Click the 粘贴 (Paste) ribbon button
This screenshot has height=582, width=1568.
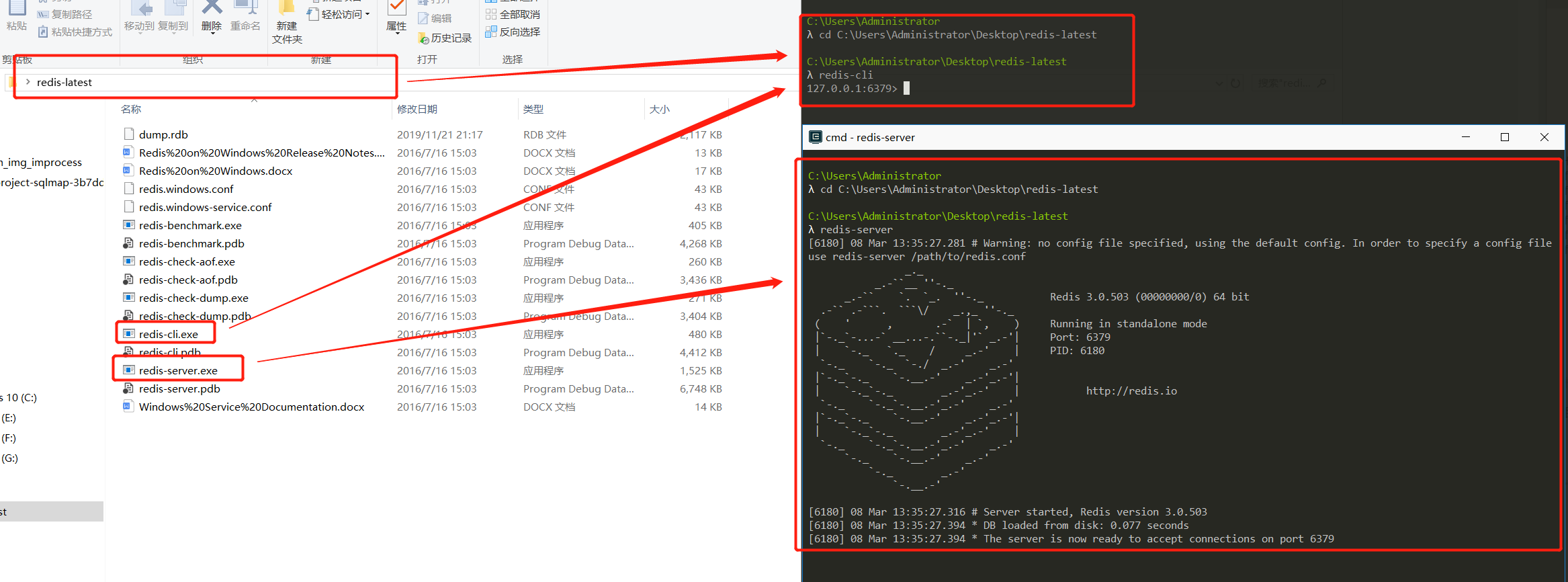[16, 17]
